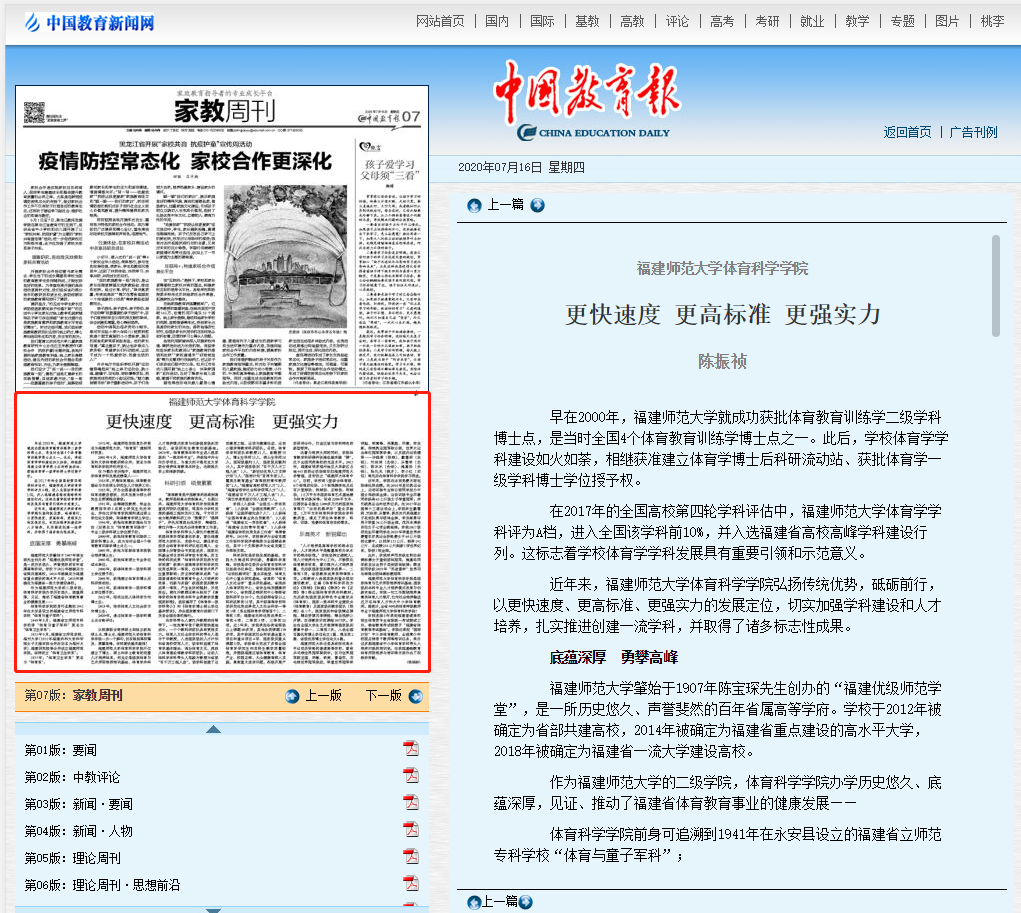This screenshot has height=913, width=1021.
Task: Click the article scrollbar thumb
Action: tap(995, 286)
